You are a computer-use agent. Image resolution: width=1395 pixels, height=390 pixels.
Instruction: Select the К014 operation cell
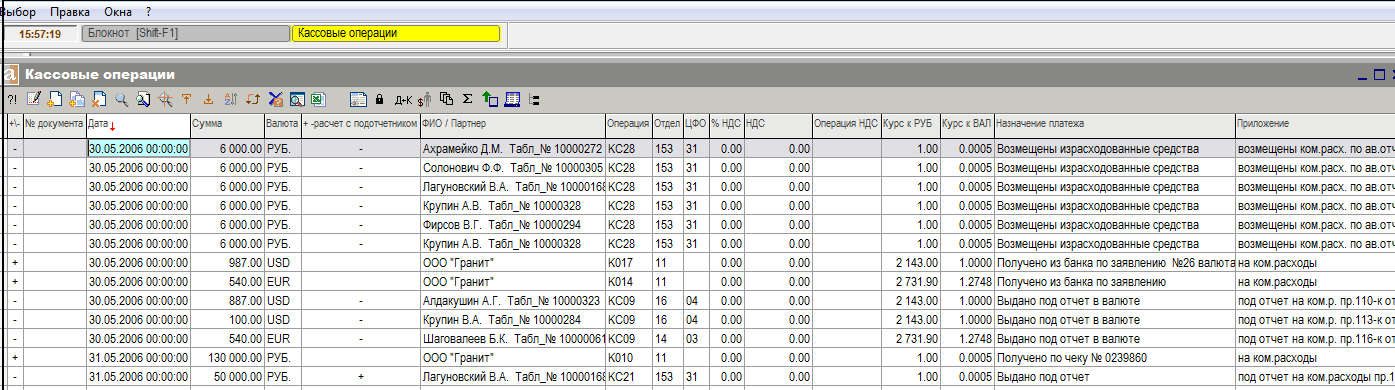click(628, 281)
